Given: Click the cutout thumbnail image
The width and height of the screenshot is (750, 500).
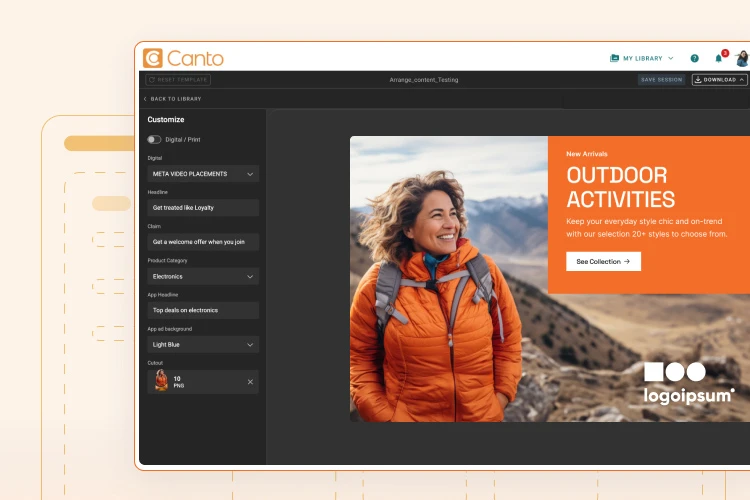Looking at the screenshot, I should click(161, 381).
